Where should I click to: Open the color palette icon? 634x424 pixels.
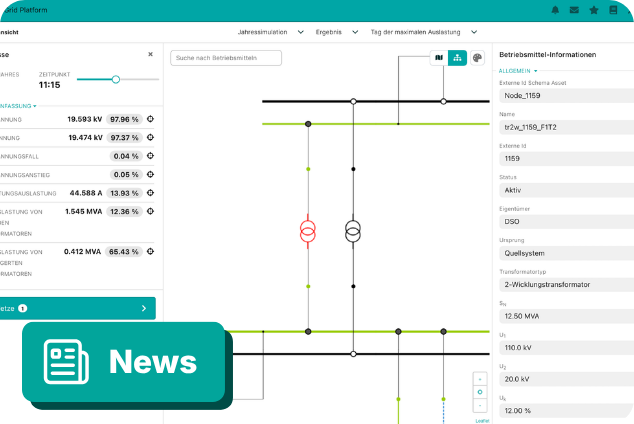click(478, 58)
